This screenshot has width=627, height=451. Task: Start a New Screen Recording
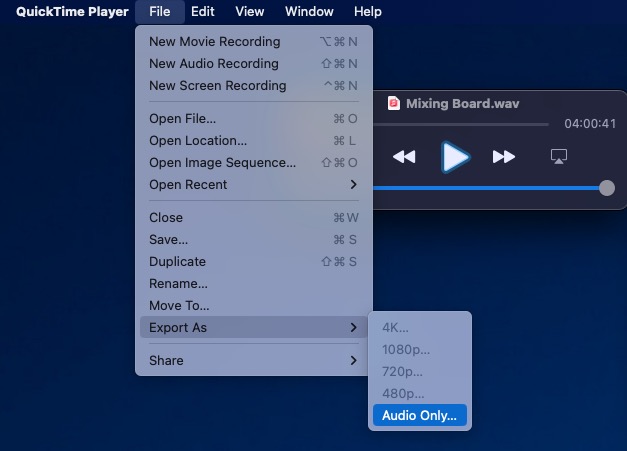coord(254,86)
